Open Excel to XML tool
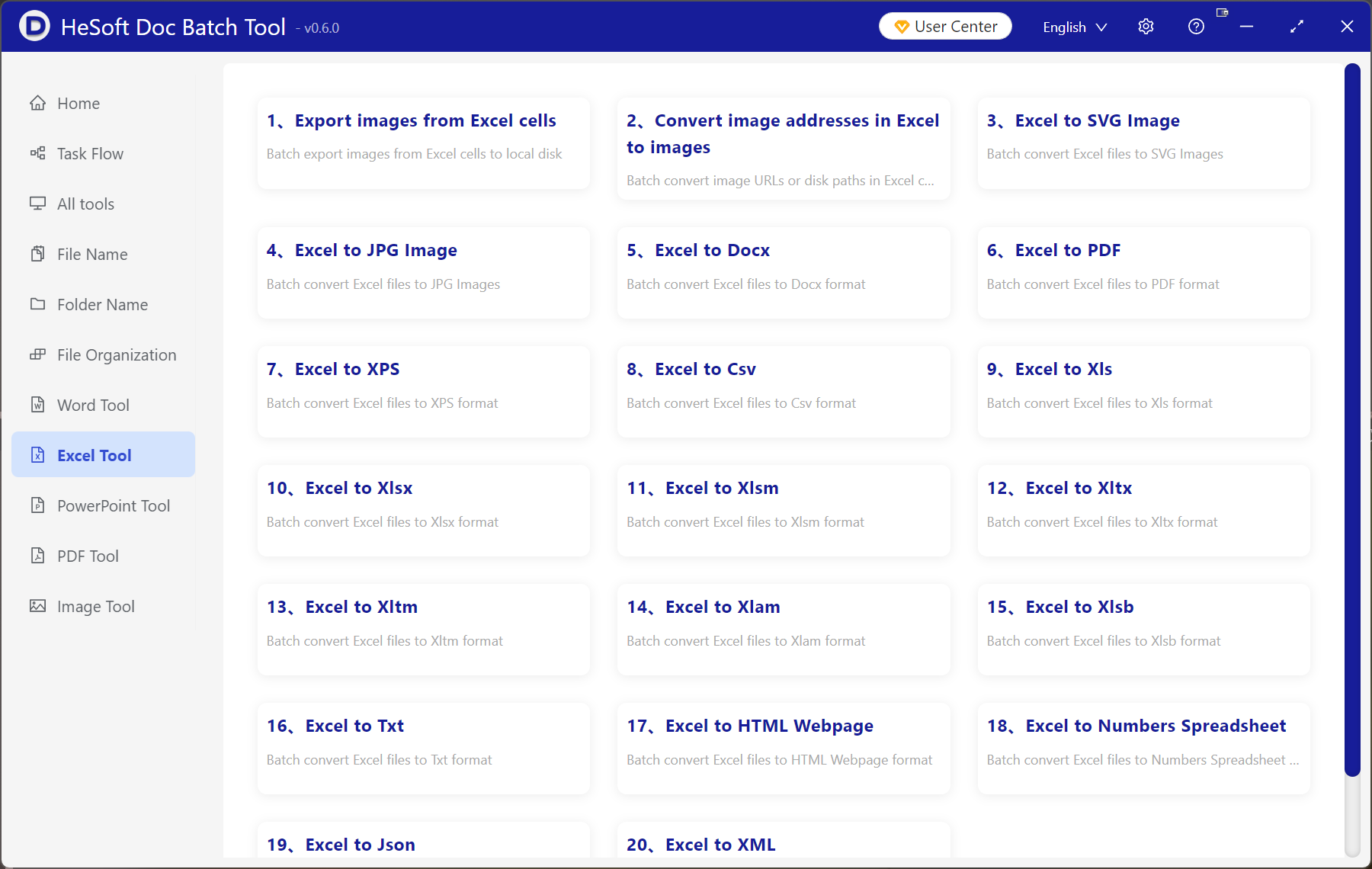The image size is (1372, 869). [784, 840]
